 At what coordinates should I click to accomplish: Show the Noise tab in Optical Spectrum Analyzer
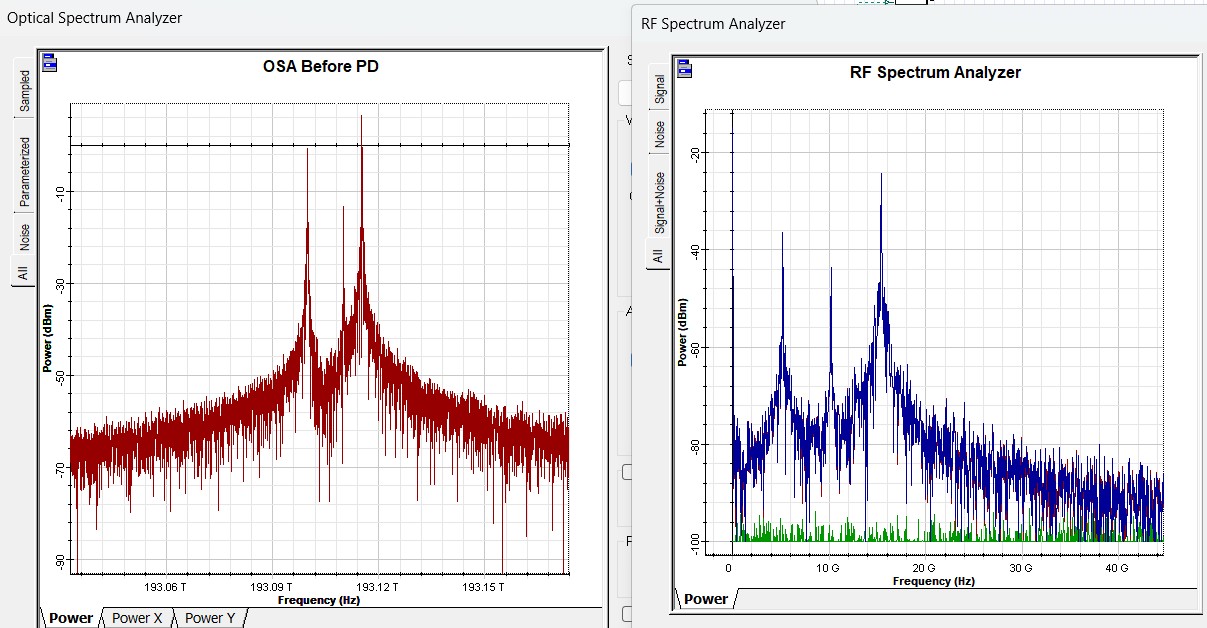24,237
